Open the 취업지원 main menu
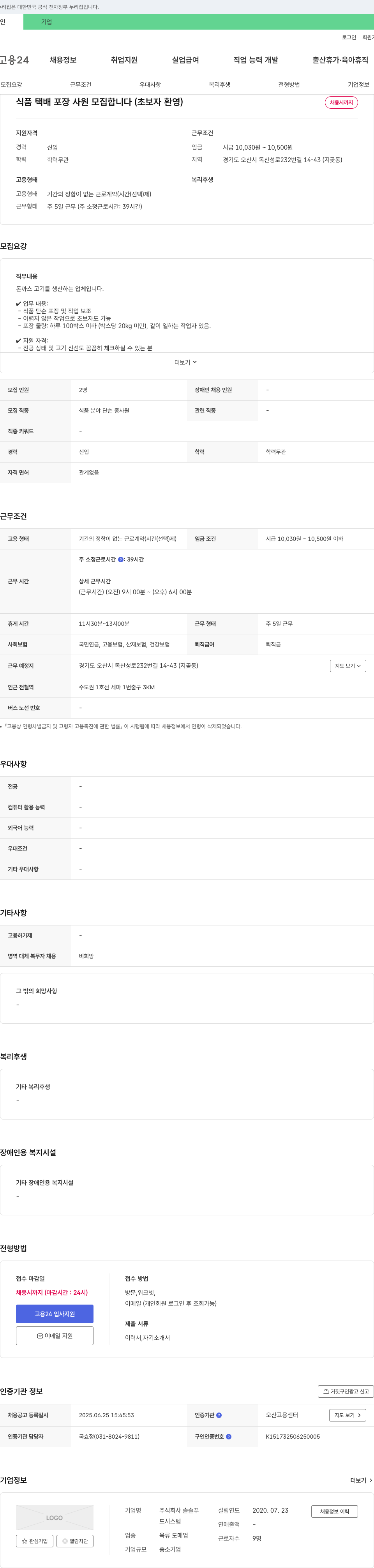Viewport: 374px width, 1568px height. (124, 60)
